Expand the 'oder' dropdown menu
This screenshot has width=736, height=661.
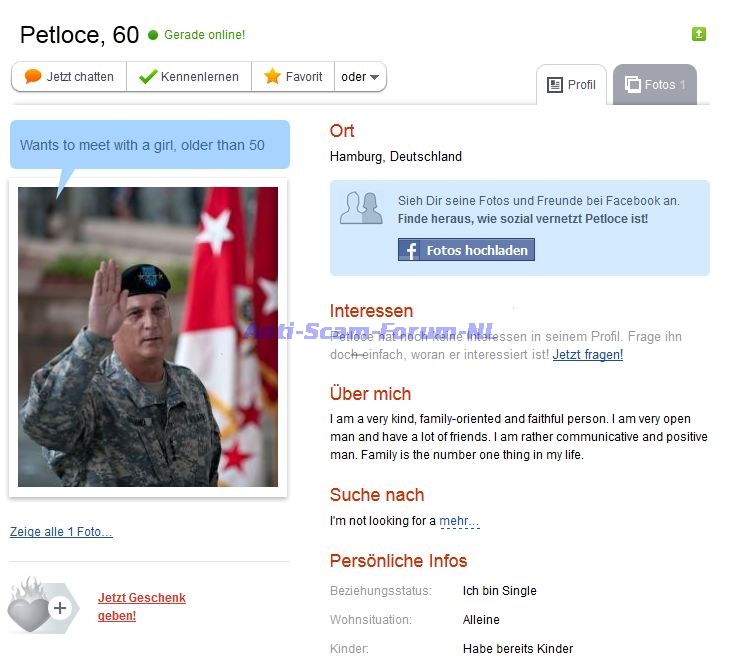pos(360,77)
